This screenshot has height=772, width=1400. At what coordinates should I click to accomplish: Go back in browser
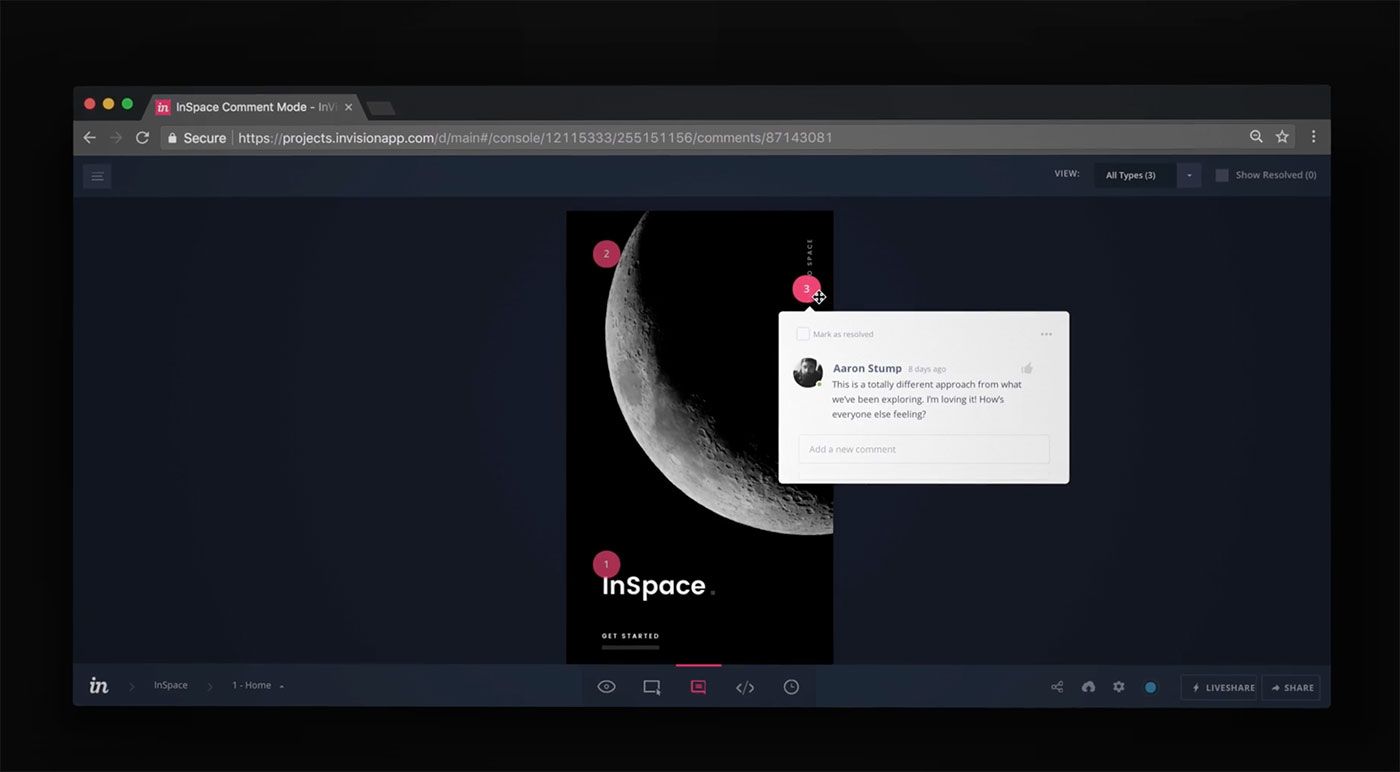tap(89, 137)
